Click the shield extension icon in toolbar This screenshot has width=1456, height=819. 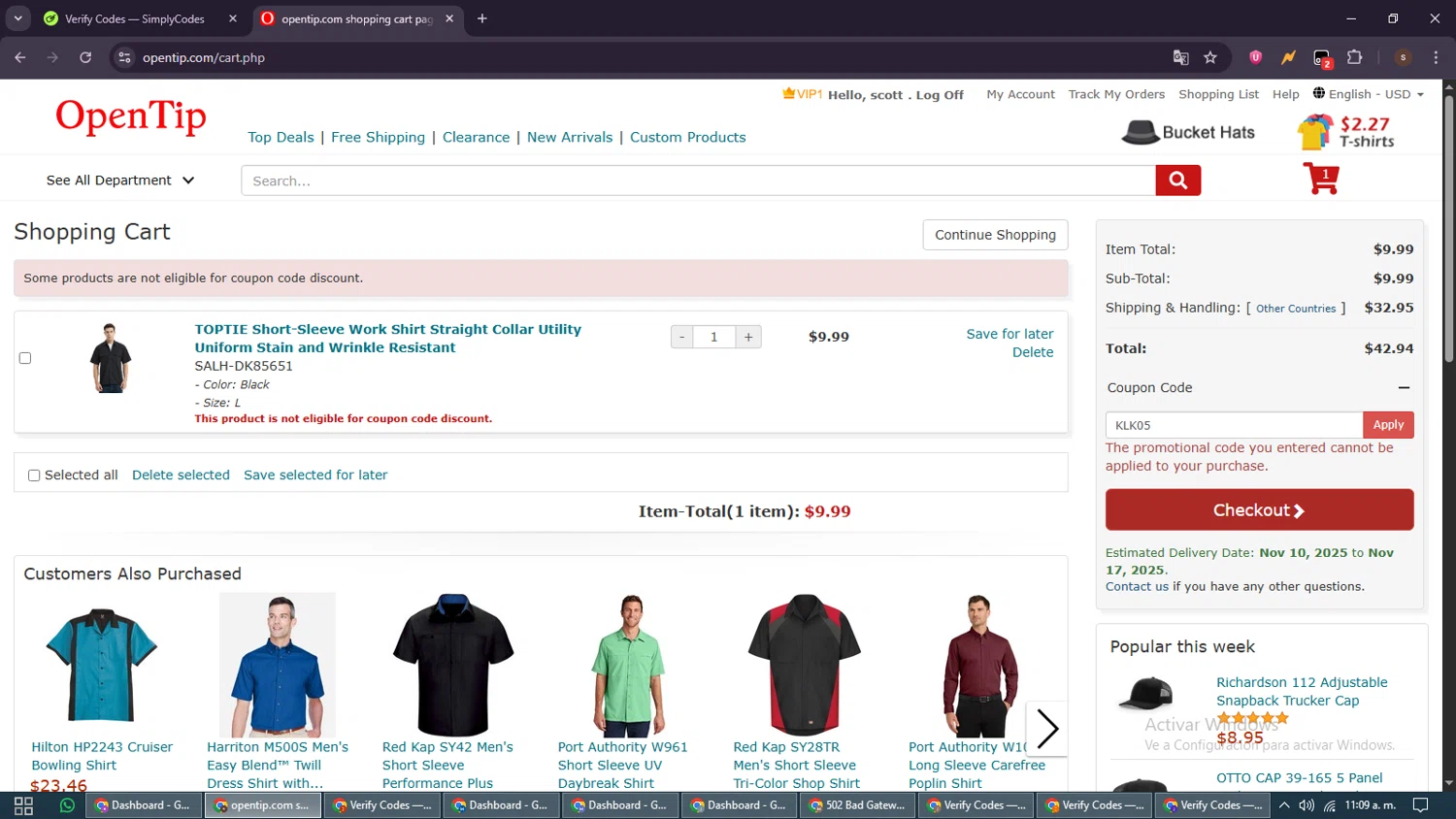(1255, 57)
